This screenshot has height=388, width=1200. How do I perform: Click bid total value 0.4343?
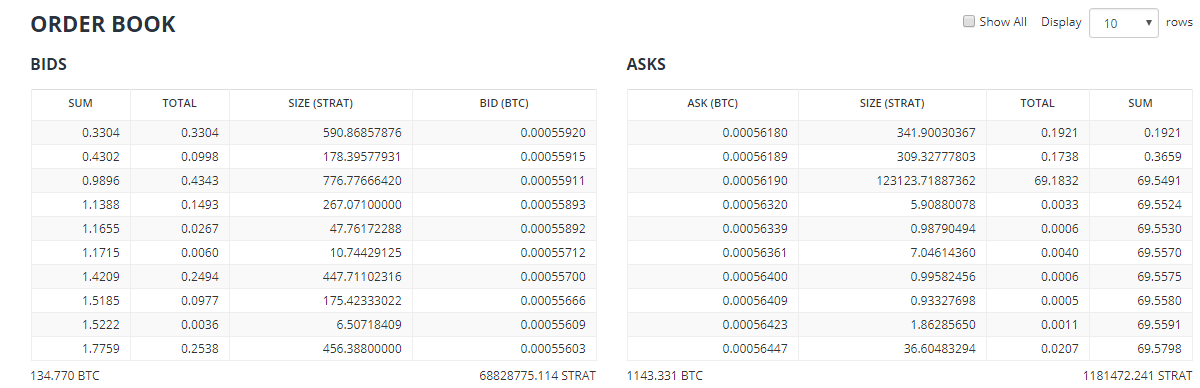pyautogui.click(x=200, y=181)
